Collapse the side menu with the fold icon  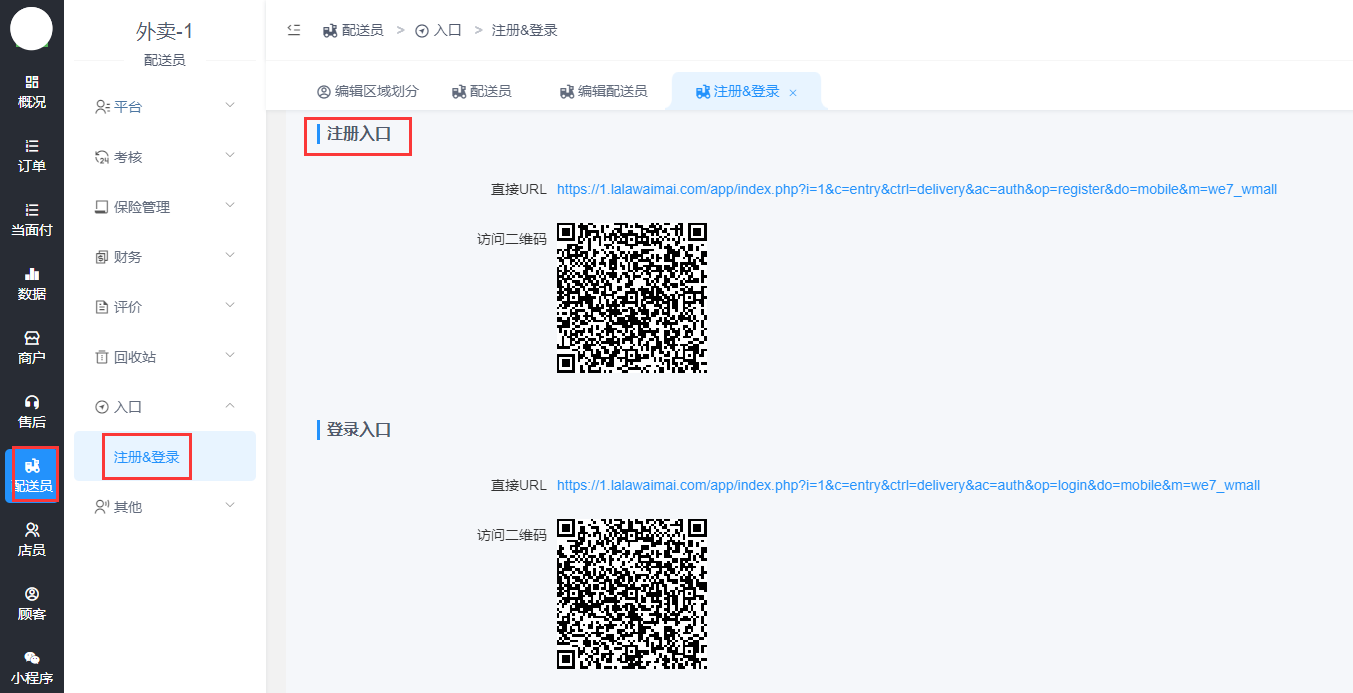coord(294,30)
